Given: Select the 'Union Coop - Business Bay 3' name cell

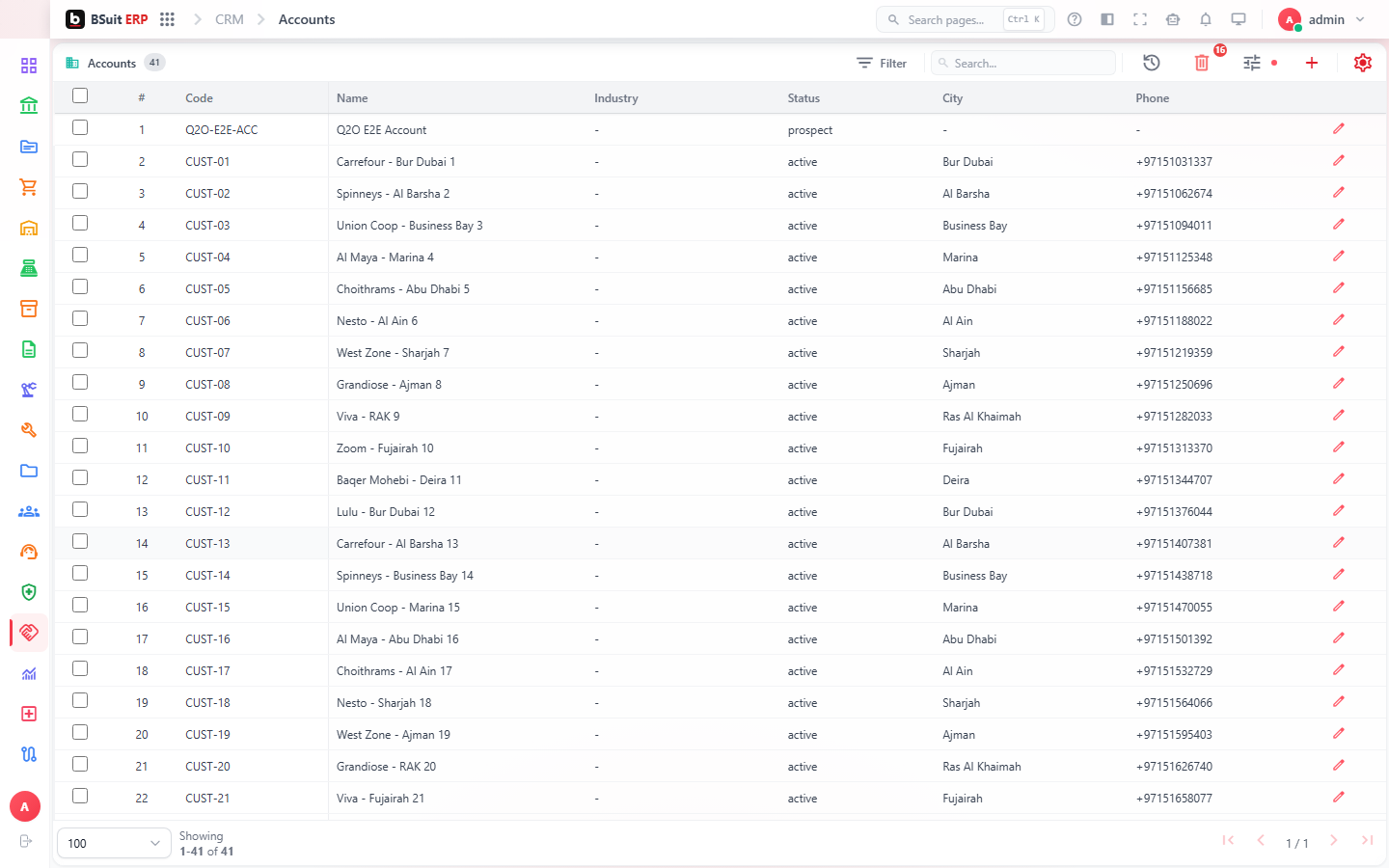Looking at the screenshot, I should tap(409, 226).
